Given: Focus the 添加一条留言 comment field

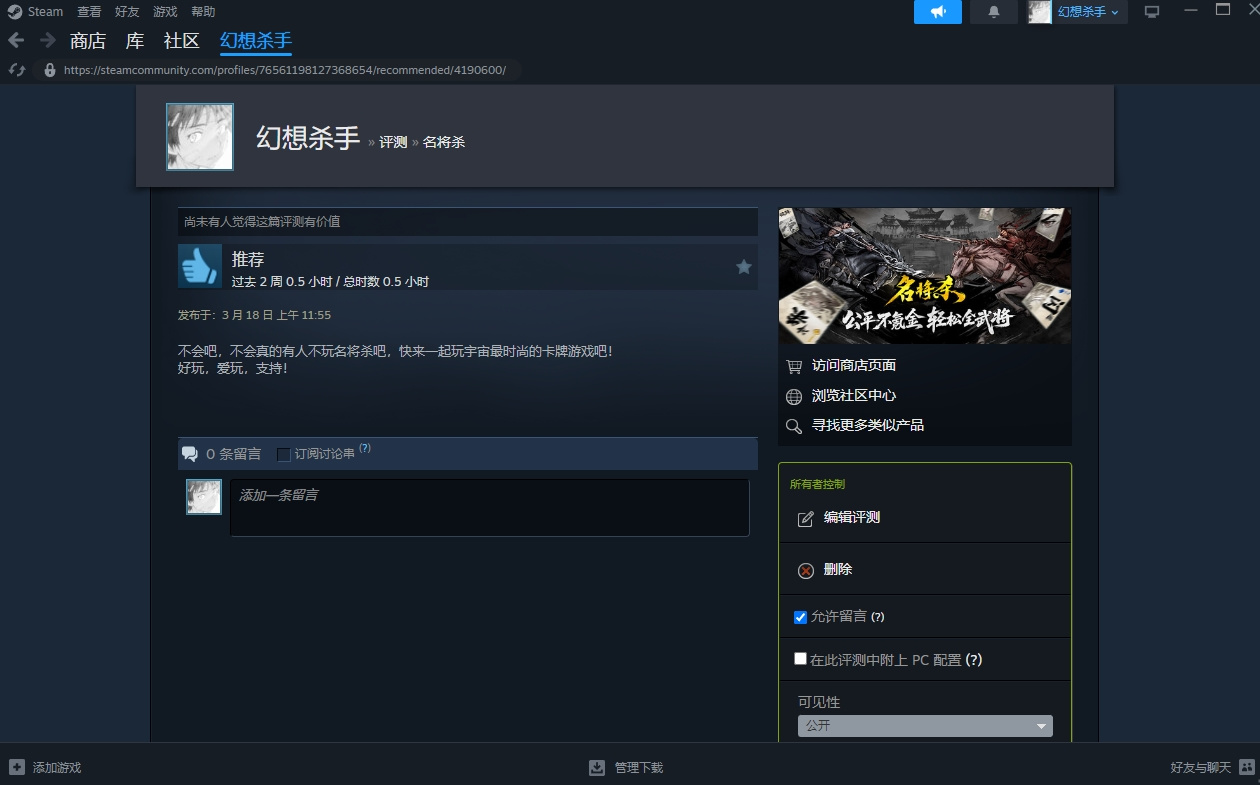Looking at the screenshot, I should (x=490, y=508).
